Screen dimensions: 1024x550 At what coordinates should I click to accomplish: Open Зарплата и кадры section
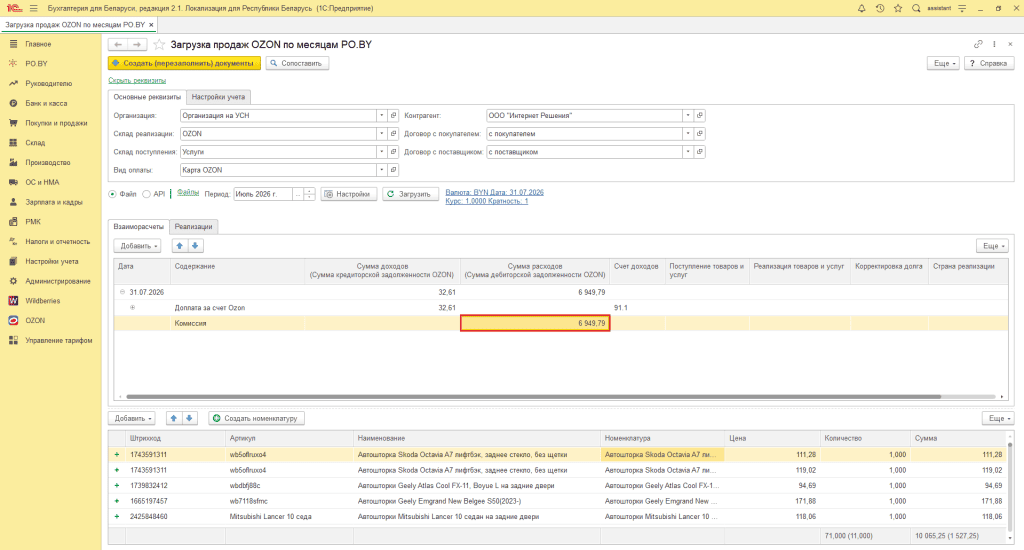click(x=54, y=202)
